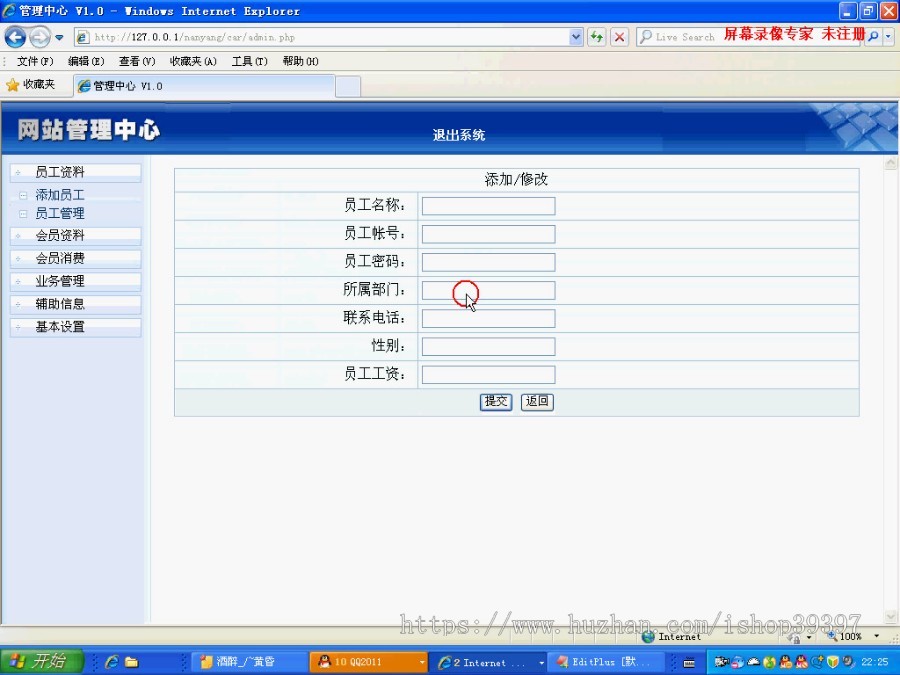Click the search magnifier button
Viewport: 900px width, 675px height.
coord(873,37)
